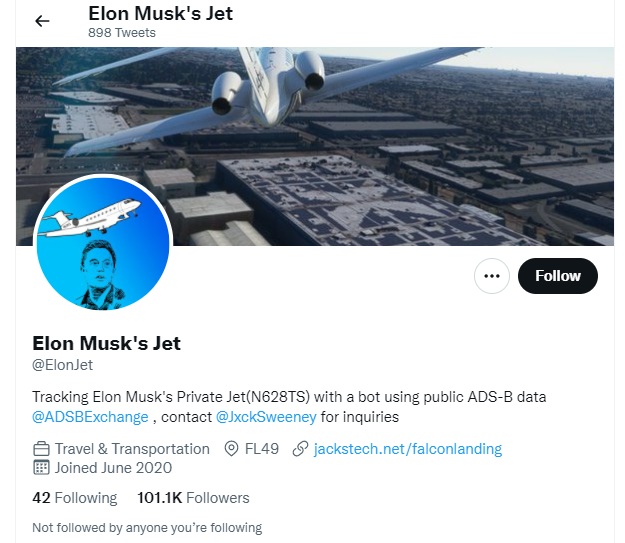Screen dimensions: 625x543
Task: Click the Joined June 2020 text
Action: (x=113, y=468)
